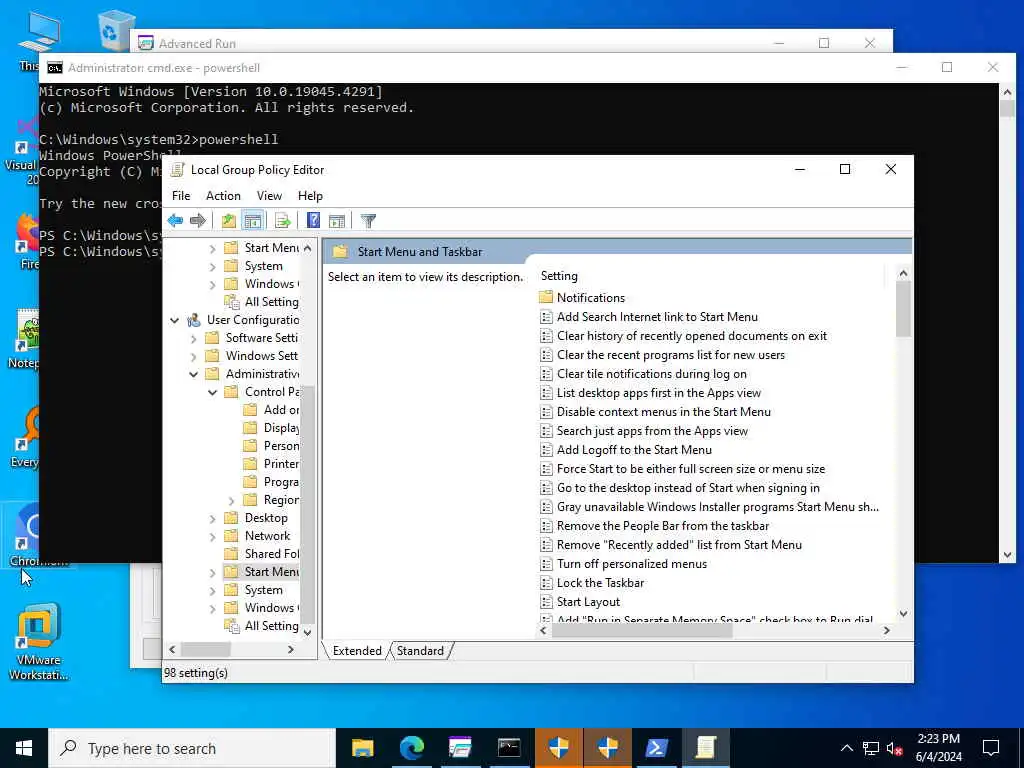Click the muted volume tray icon
Image resolution: width=1024 pixels, height=768 pixels.
click(x=894, y=748)
